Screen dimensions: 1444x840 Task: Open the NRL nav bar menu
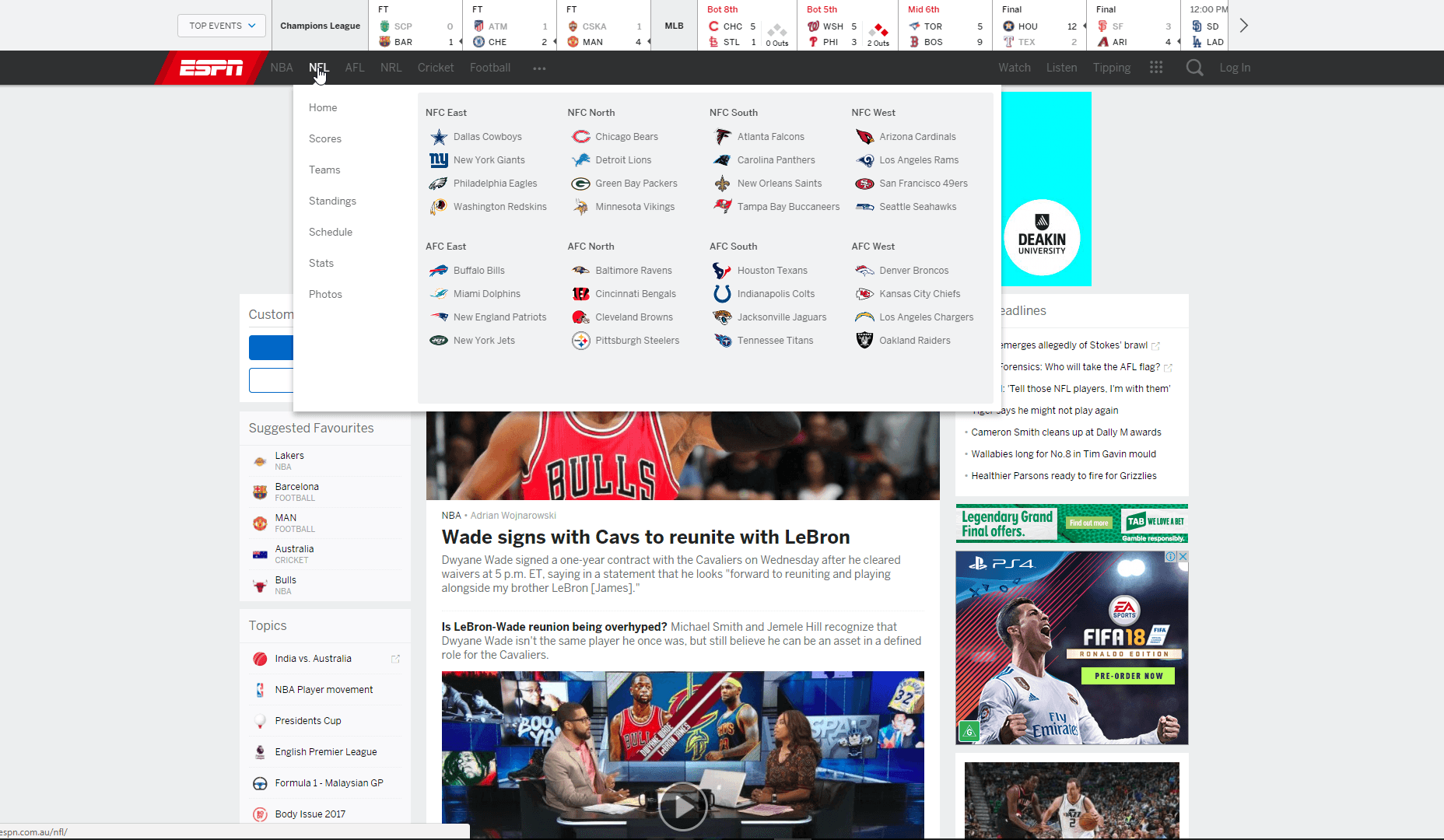click(x=391, y=68)
